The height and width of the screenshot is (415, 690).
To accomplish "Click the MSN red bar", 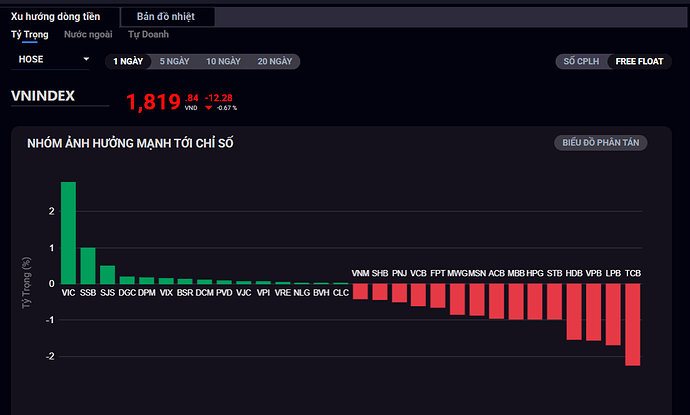I will [477, 300].
